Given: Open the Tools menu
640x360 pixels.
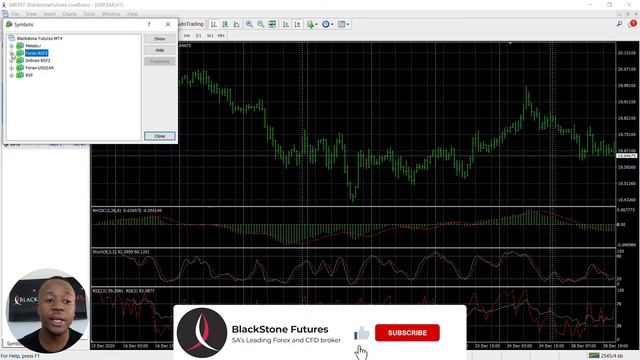Looking at the screenshot, I should coord(89,14).
